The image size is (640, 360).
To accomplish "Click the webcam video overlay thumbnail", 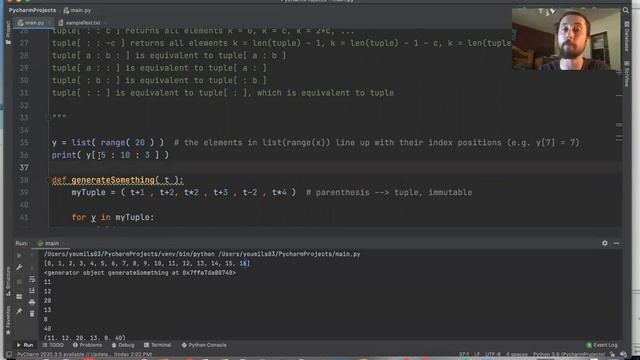I will (x=566, y=39).
